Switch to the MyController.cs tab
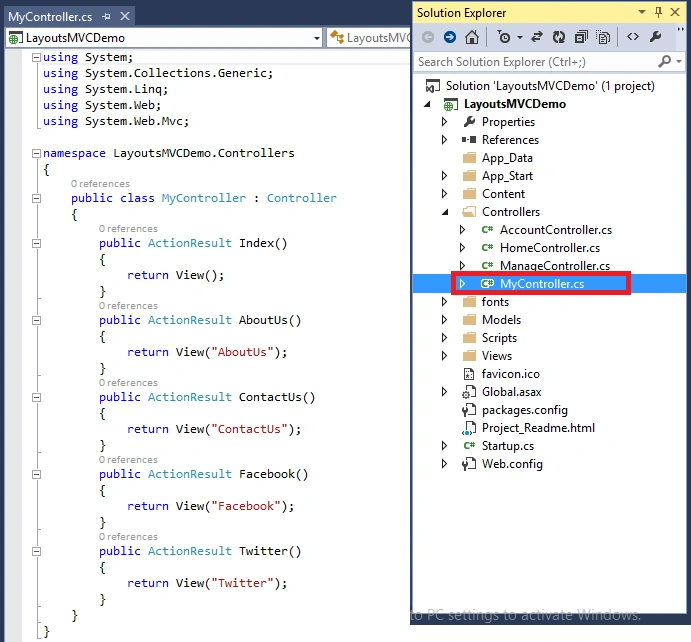 pos(50,17)
